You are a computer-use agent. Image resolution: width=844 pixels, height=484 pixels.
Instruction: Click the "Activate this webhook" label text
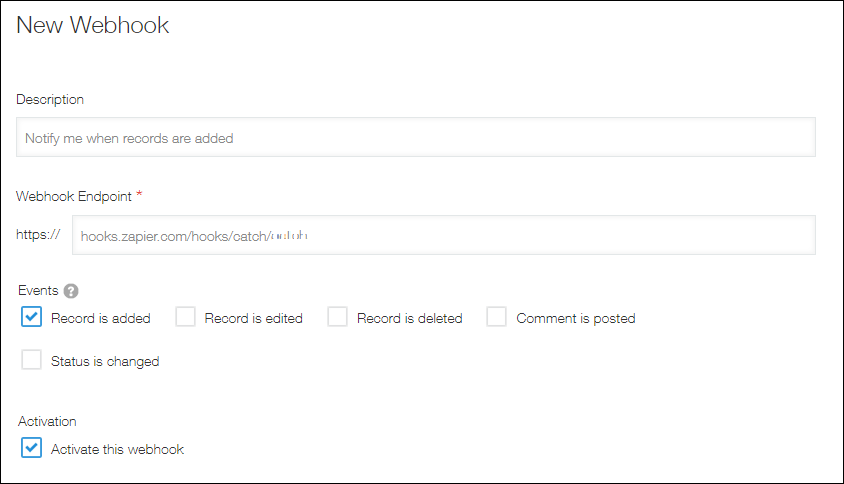click(117, 449)
